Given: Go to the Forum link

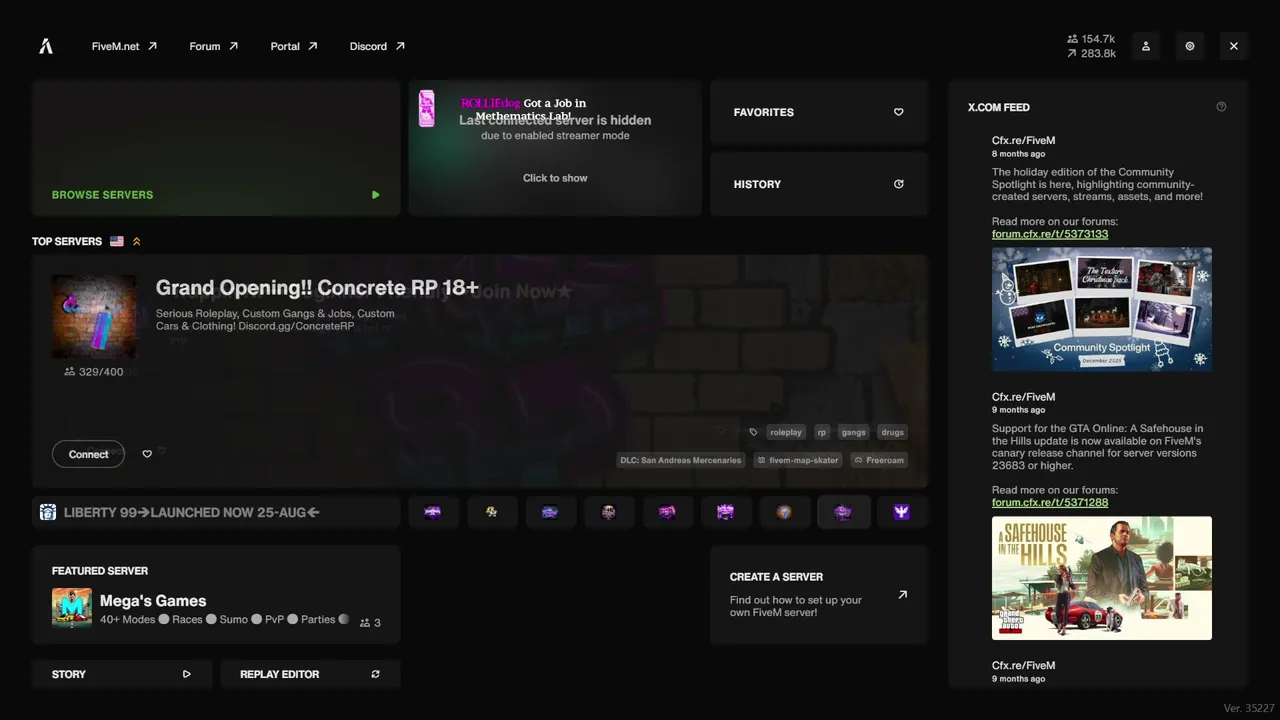Looking at the screenshot, I should coord(214,46).
